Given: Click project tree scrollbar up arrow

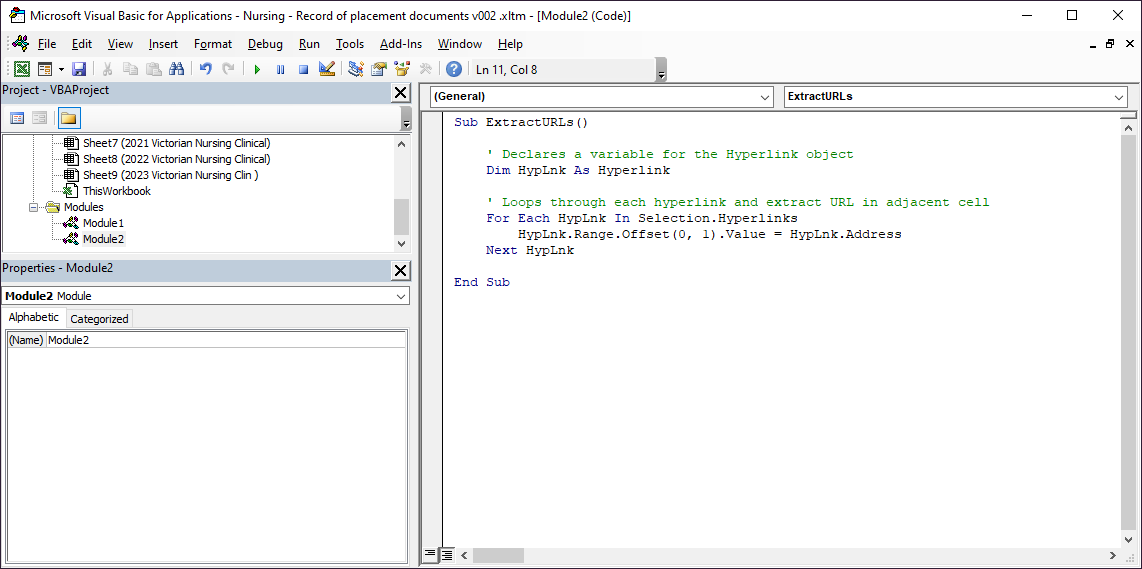Looking at the screenshot, I should click(x=402, y=144).
